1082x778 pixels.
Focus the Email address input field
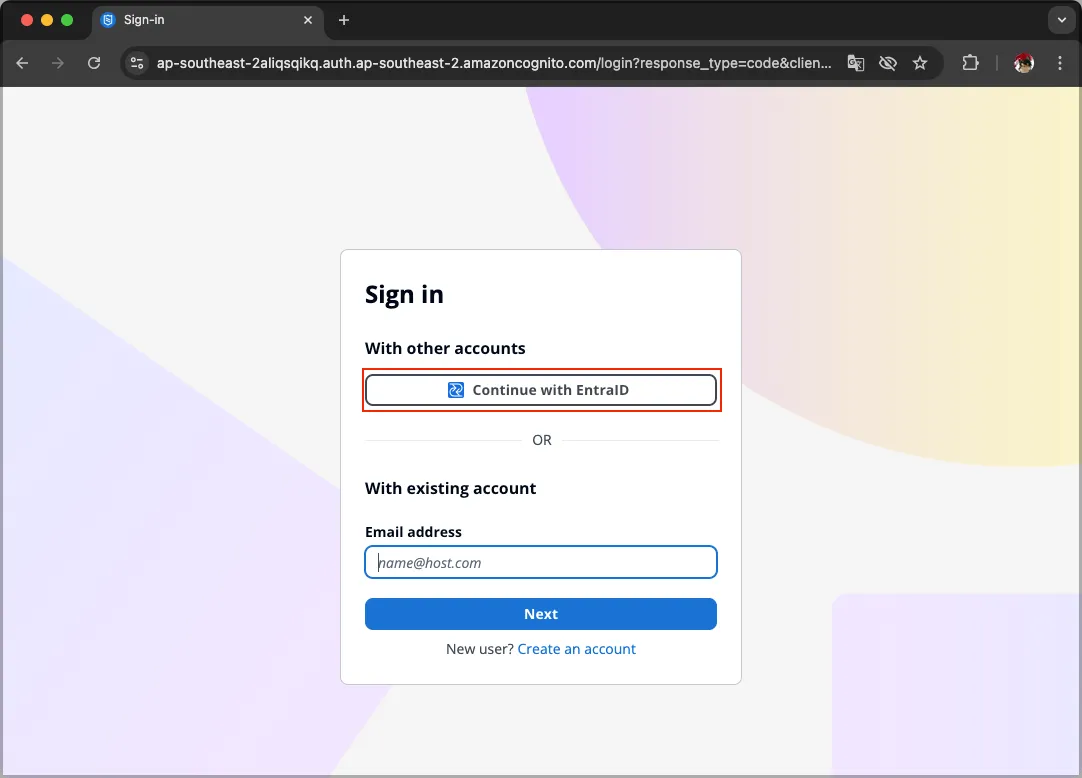[x=541, y=562]
